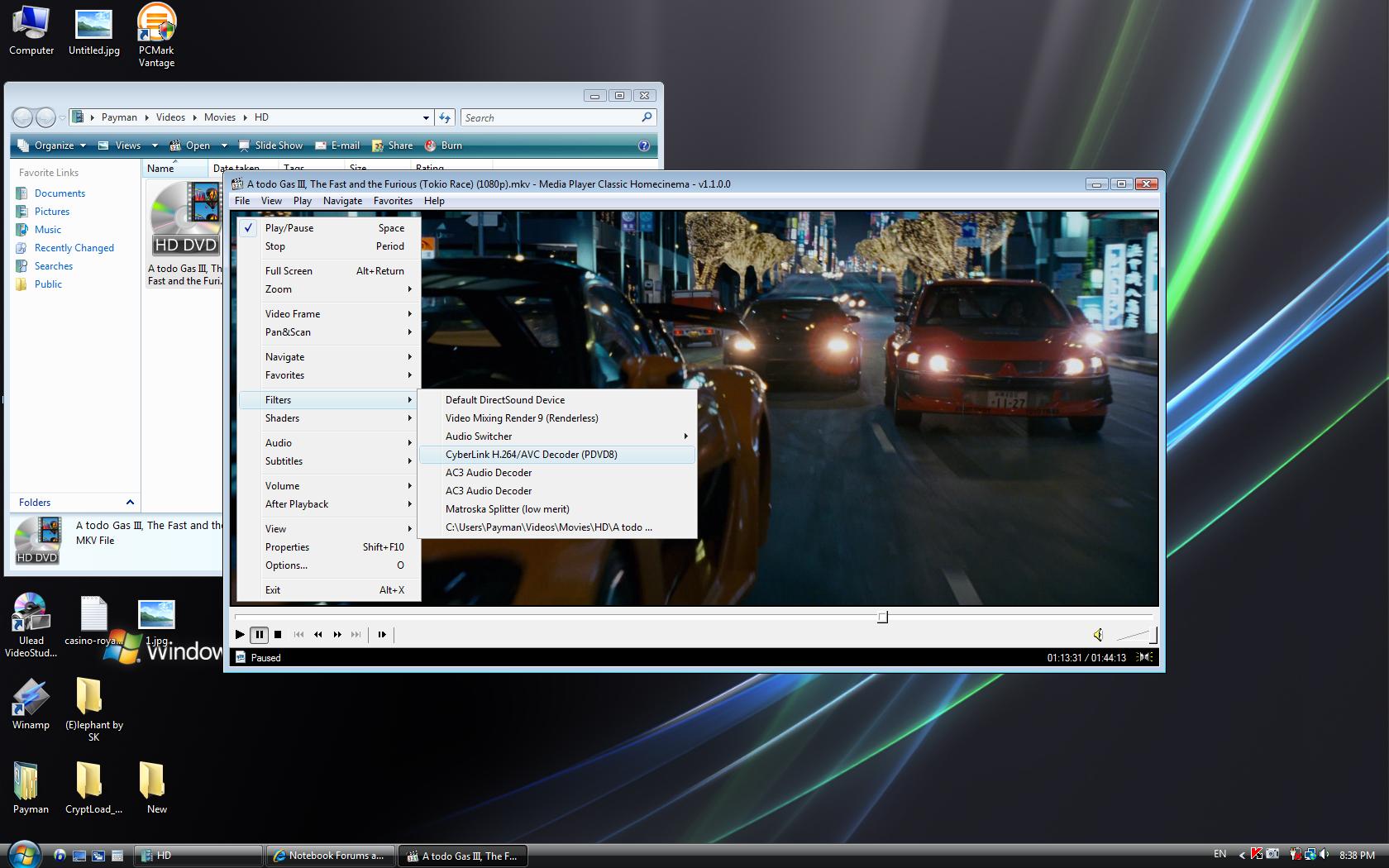
Task: Select Matroska Splitter (low merit) filter
Action: pyautogui.click(x=557, y=509)
